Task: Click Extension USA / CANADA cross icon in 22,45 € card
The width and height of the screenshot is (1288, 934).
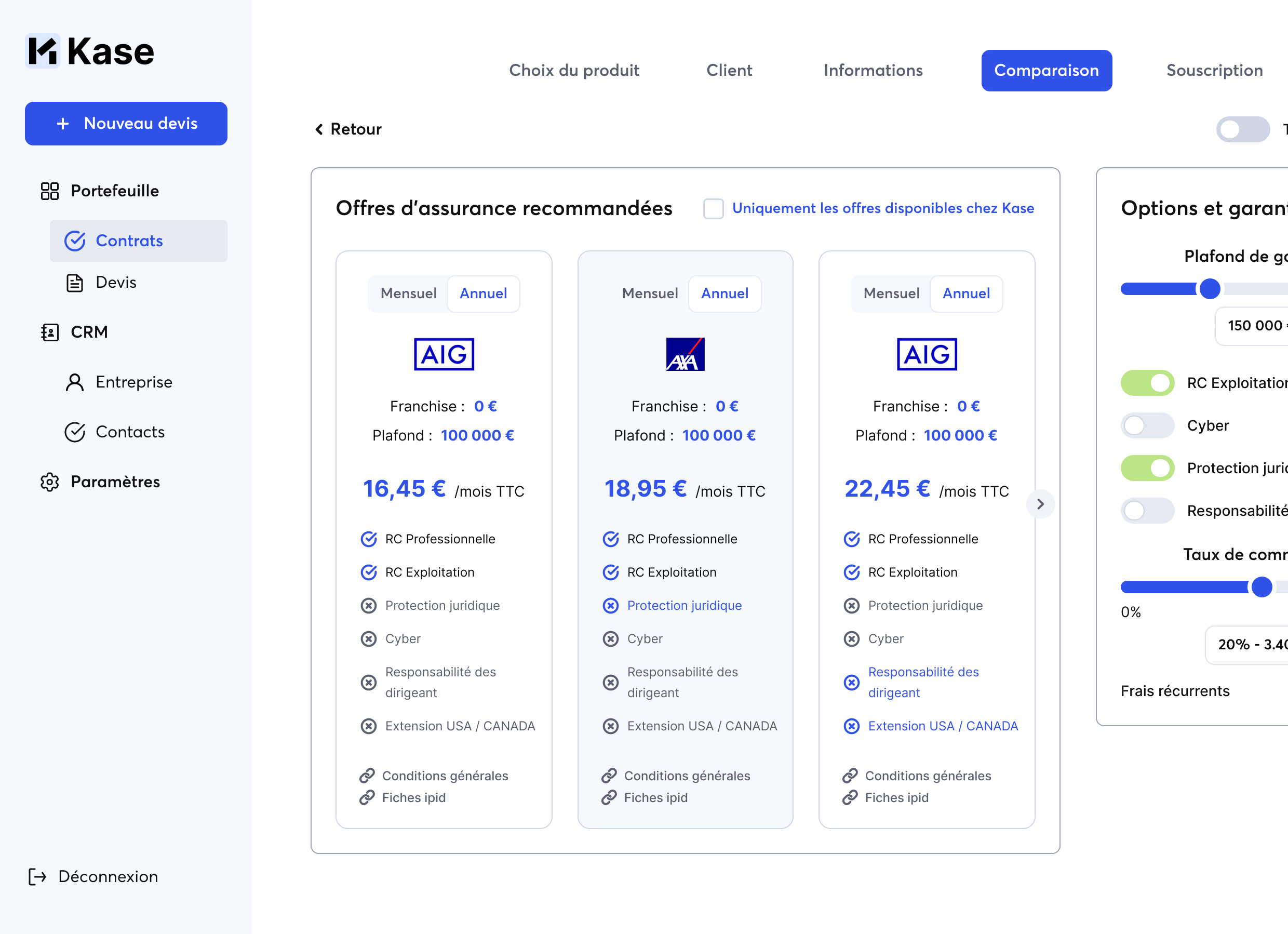Action: [x=851, y=726]
